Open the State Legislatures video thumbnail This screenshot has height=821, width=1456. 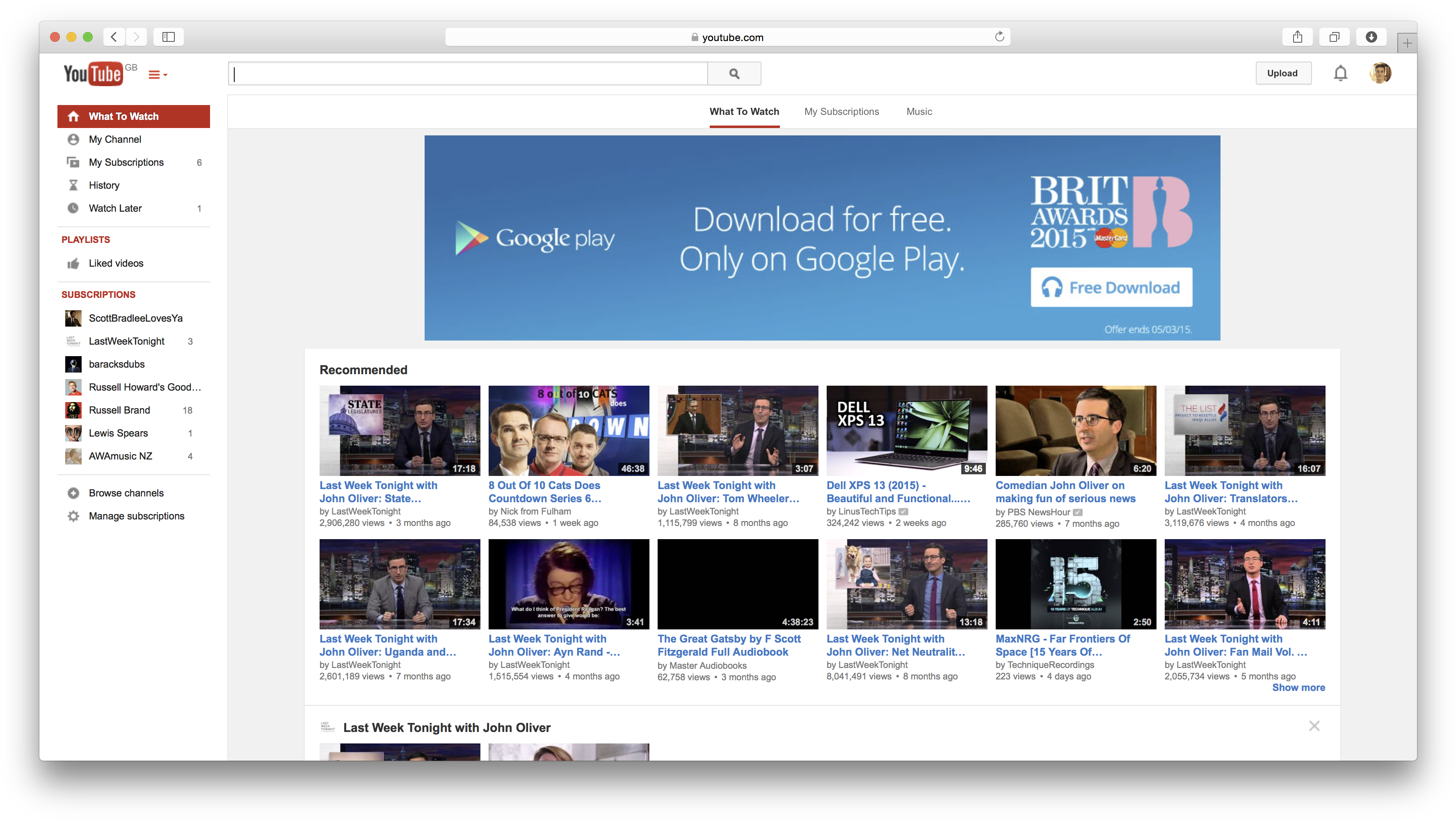tap(400, 431)
